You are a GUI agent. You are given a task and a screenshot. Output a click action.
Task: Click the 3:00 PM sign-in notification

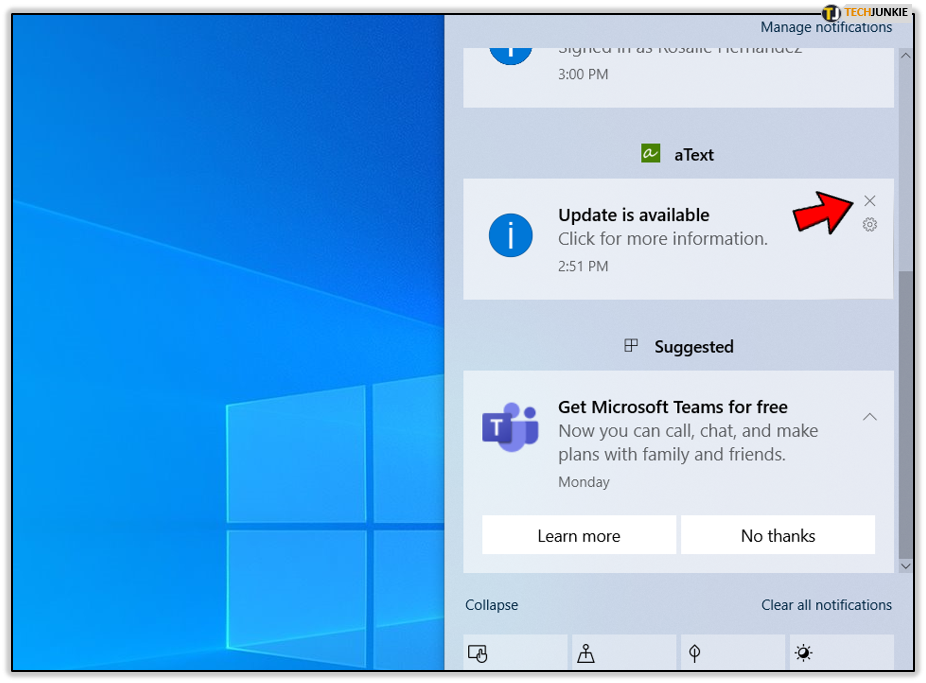click(x=679, y=77)
